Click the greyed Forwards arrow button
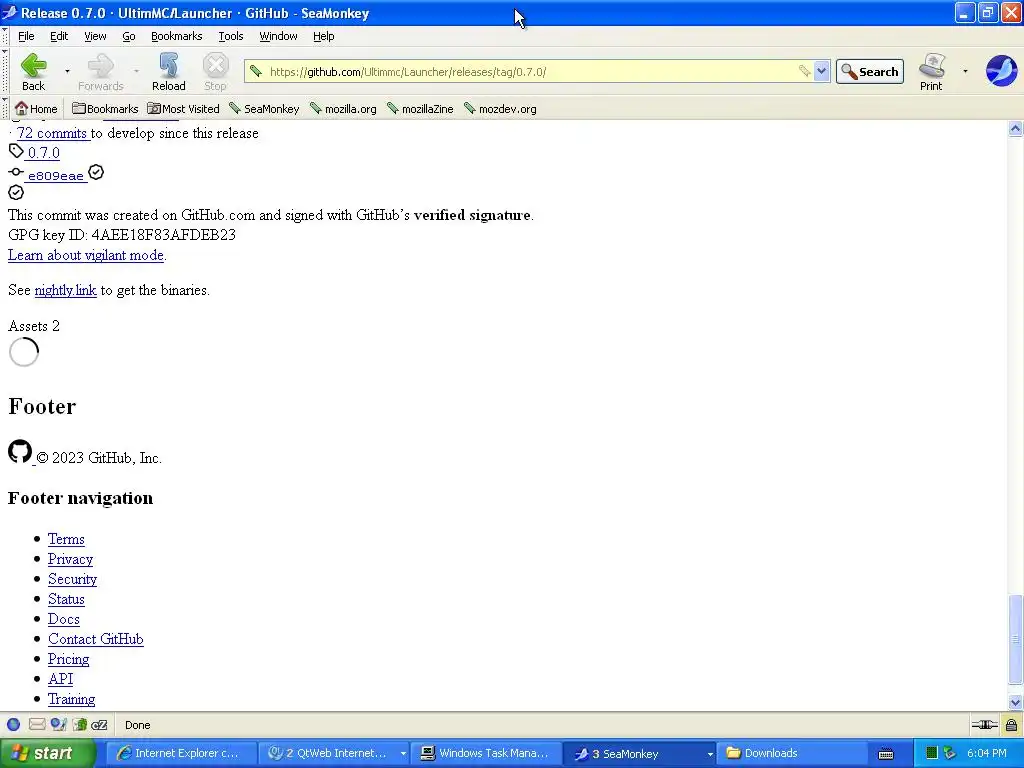This screenshot has height=768, width=1024. [x=101, y=72]
